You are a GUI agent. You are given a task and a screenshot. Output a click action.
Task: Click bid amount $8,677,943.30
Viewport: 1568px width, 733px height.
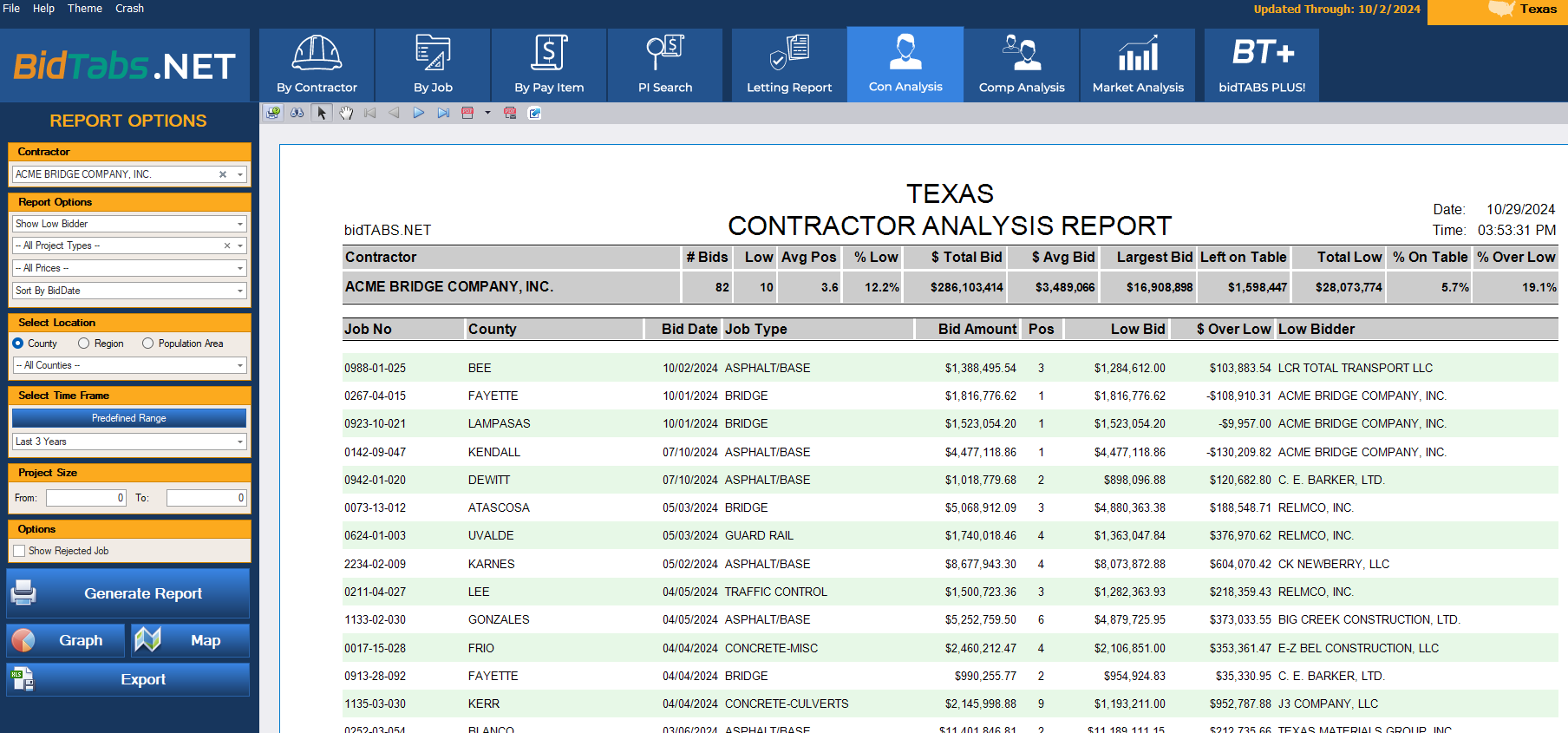(980, 564)
